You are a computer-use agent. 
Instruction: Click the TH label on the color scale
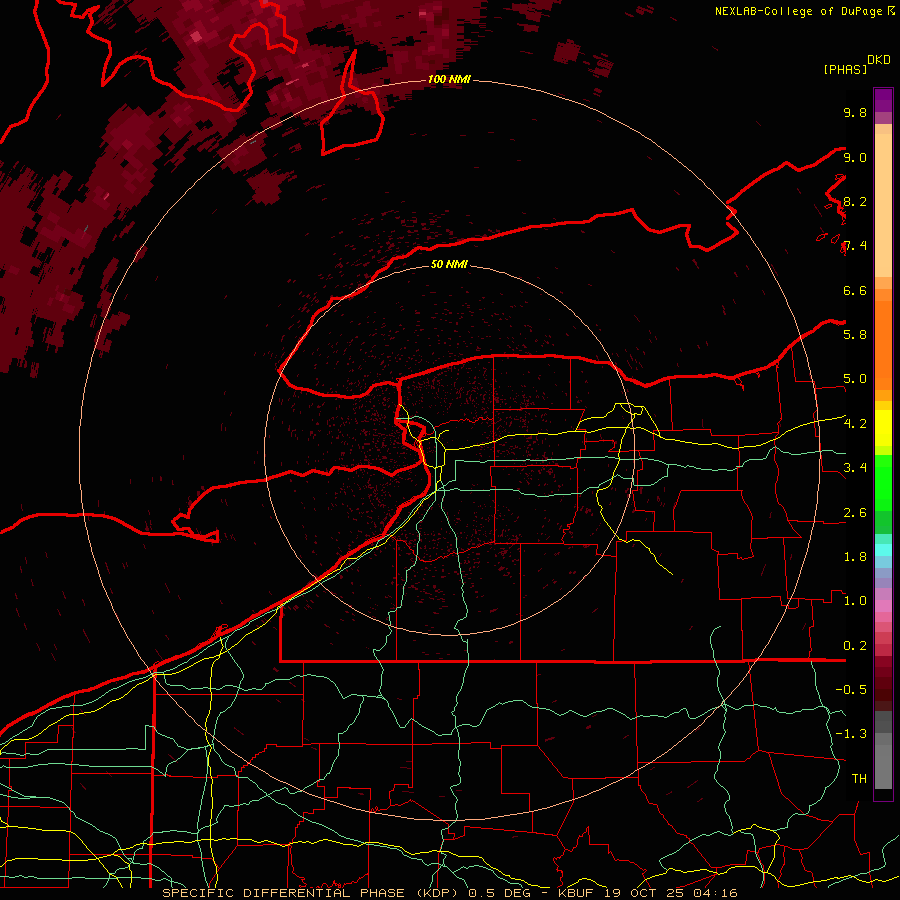[x=859, y=779]
